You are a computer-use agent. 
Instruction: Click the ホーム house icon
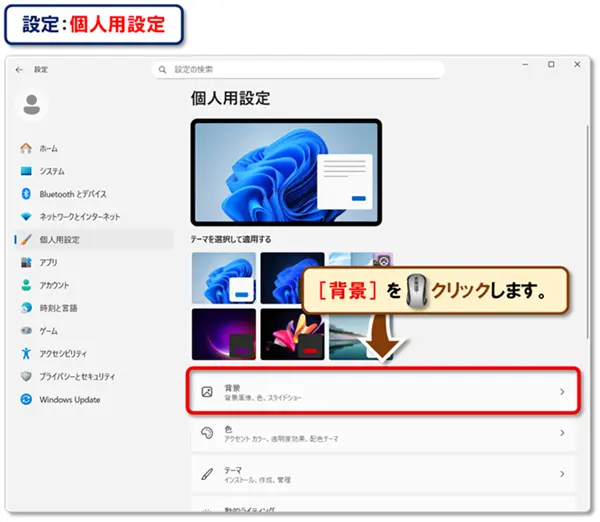tap(26, 148)
